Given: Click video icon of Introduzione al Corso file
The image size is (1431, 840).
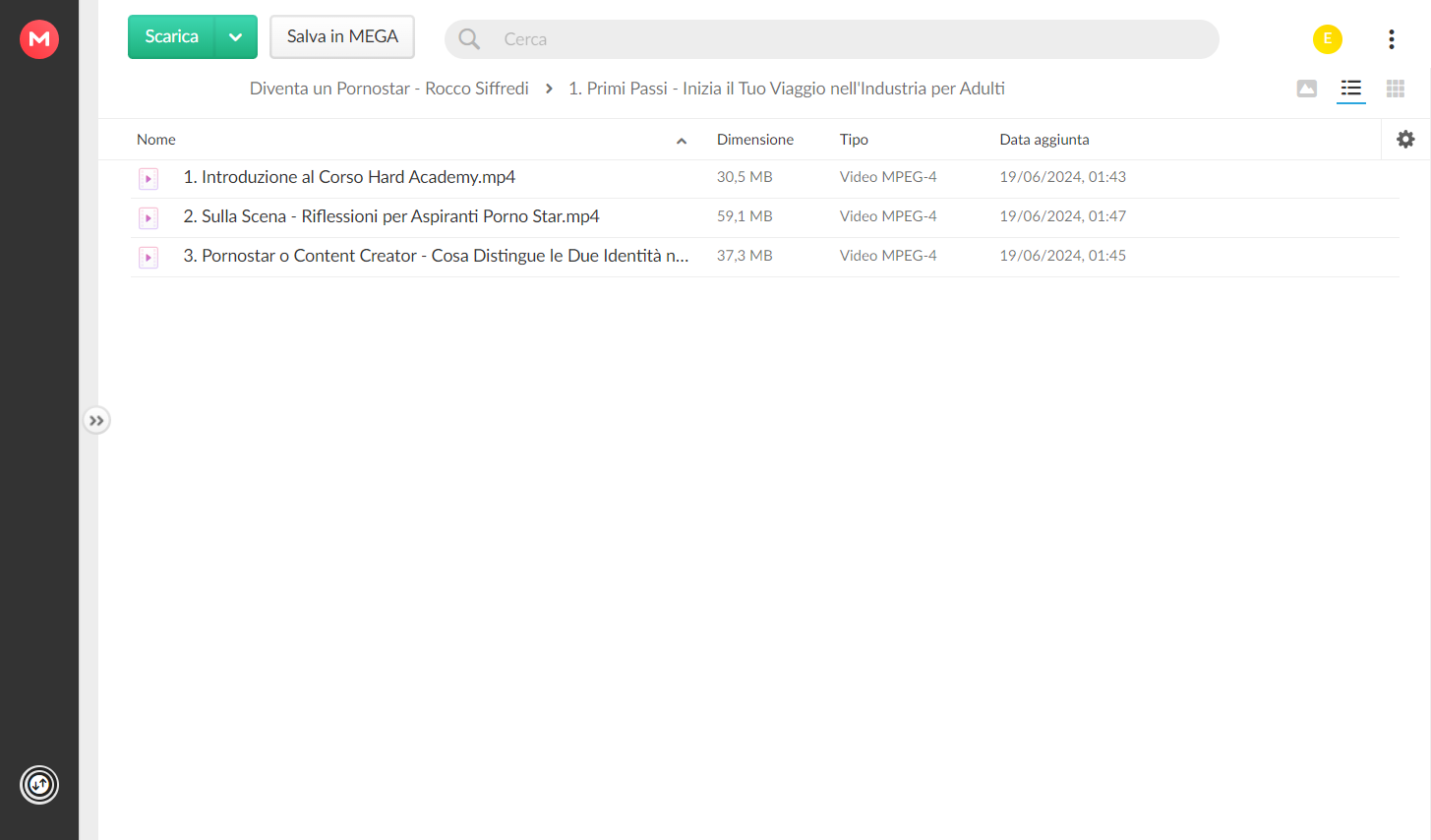Looking at the screenshot, I should [x=149, y=179].
